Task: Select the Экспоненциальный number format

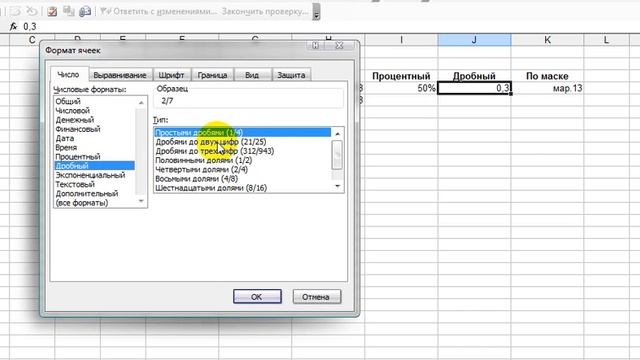Action: (x=95, y=175)
